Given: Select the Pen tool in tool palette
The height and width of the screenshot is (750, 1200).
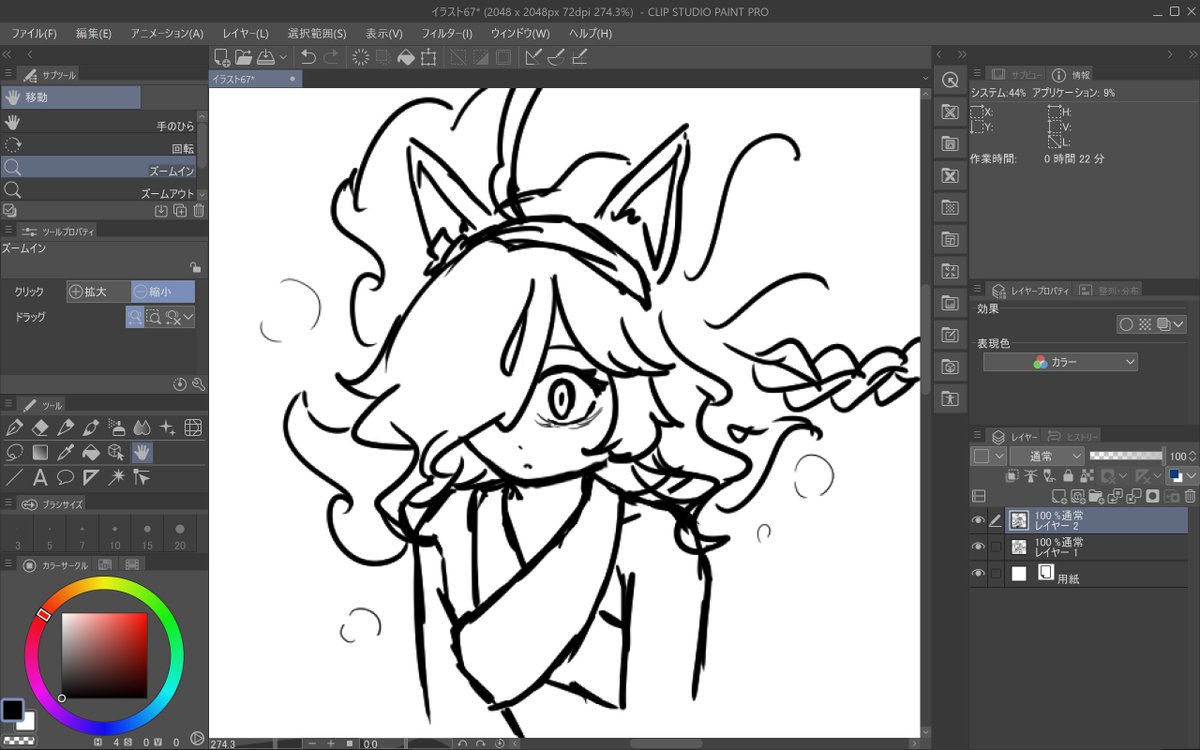Looking at the screenshot, I should tap(14, 428).
